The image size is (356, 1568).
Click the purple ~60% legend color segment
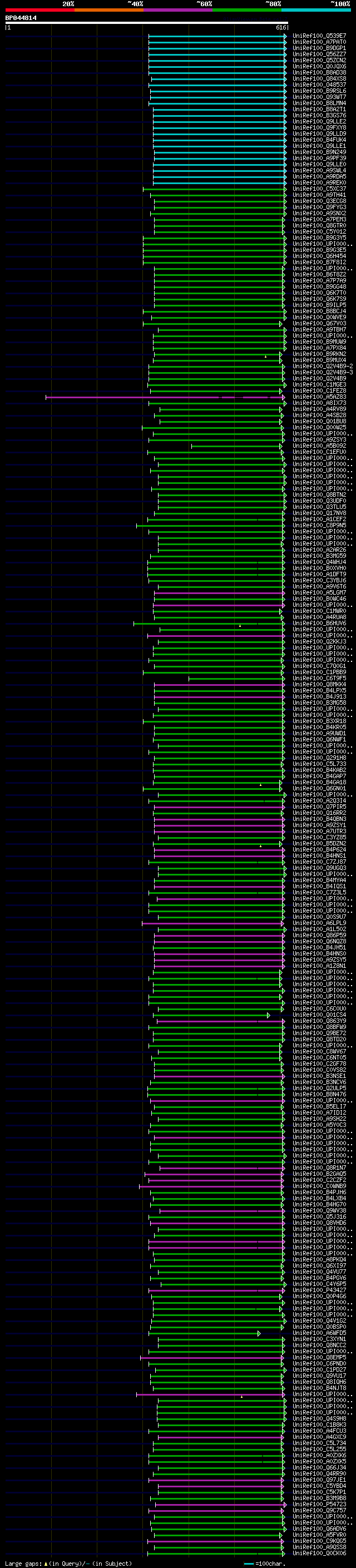pos(177,11)
